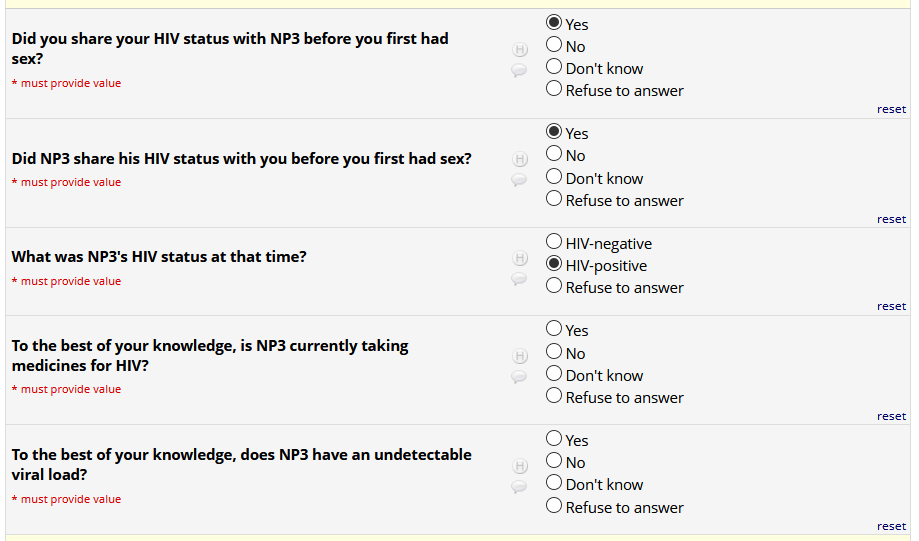Reset the 'taking medicines for HIV' answer
The height and width of the screenshot is (541, 919).
pos(891,416)
